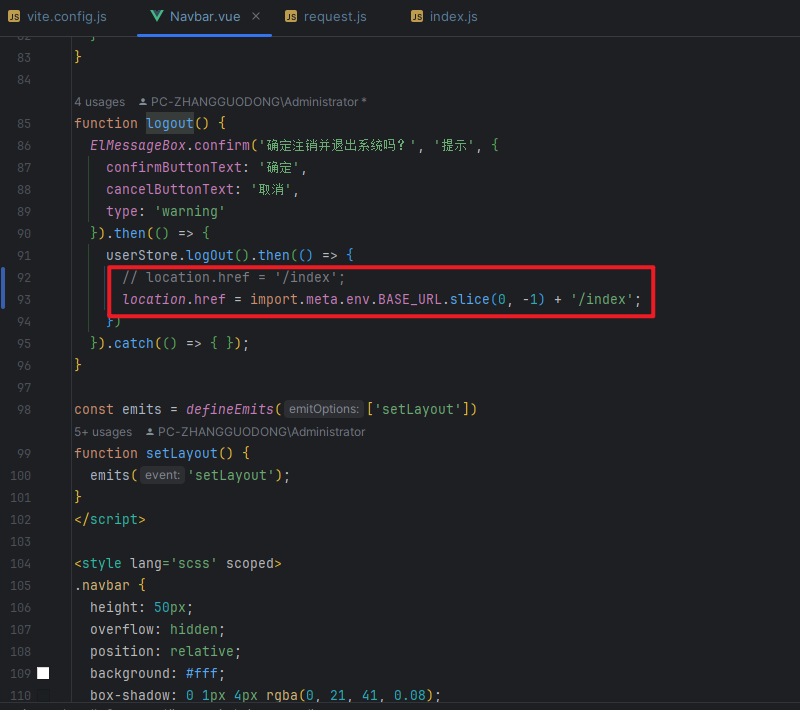800x710 pixels.
Task: Click the white color swatch beside line 109
Action: [43, 673]
